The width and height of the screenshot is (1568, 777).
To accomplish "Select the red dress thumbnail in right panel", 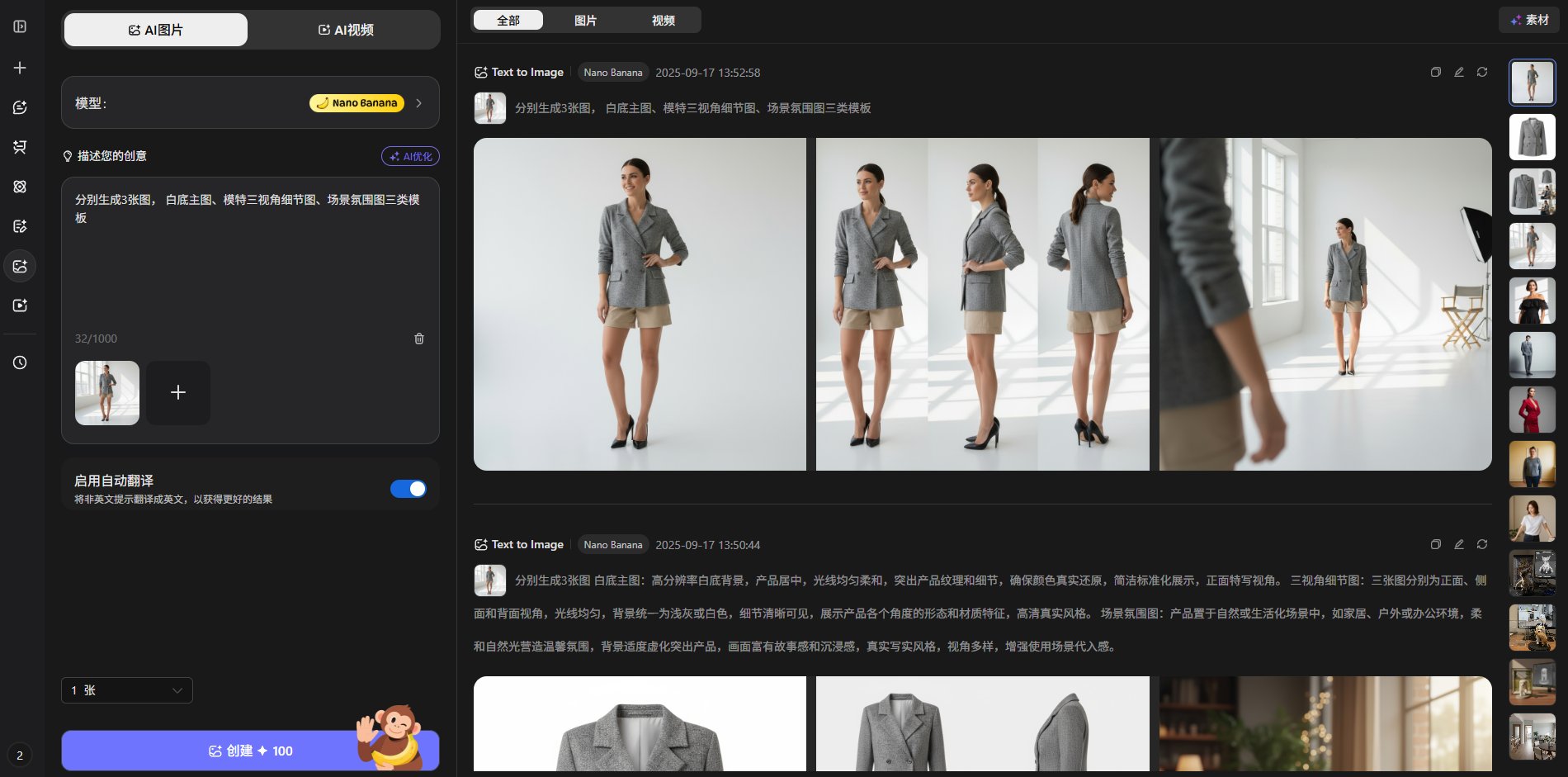I will (x=1533, y=409).
